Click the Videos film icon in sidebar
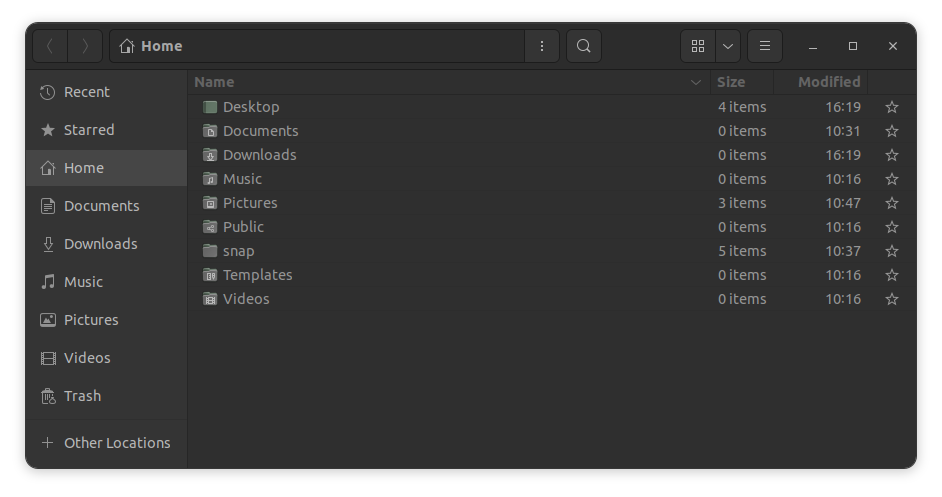The height and width of the screenshot is (497, 942). (x=47, y=358)
